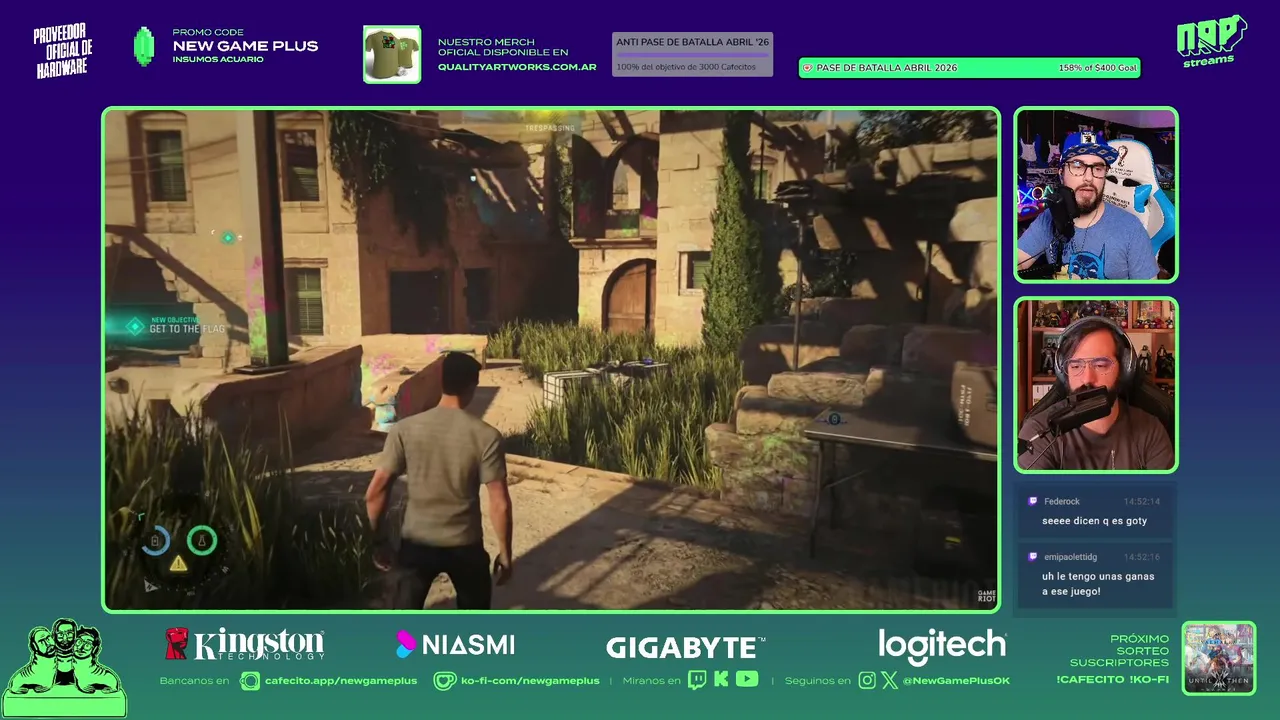This screenshot has width=1280, height=720.
Task: Click the three green heads mascot logo
Action: (64, 668)
